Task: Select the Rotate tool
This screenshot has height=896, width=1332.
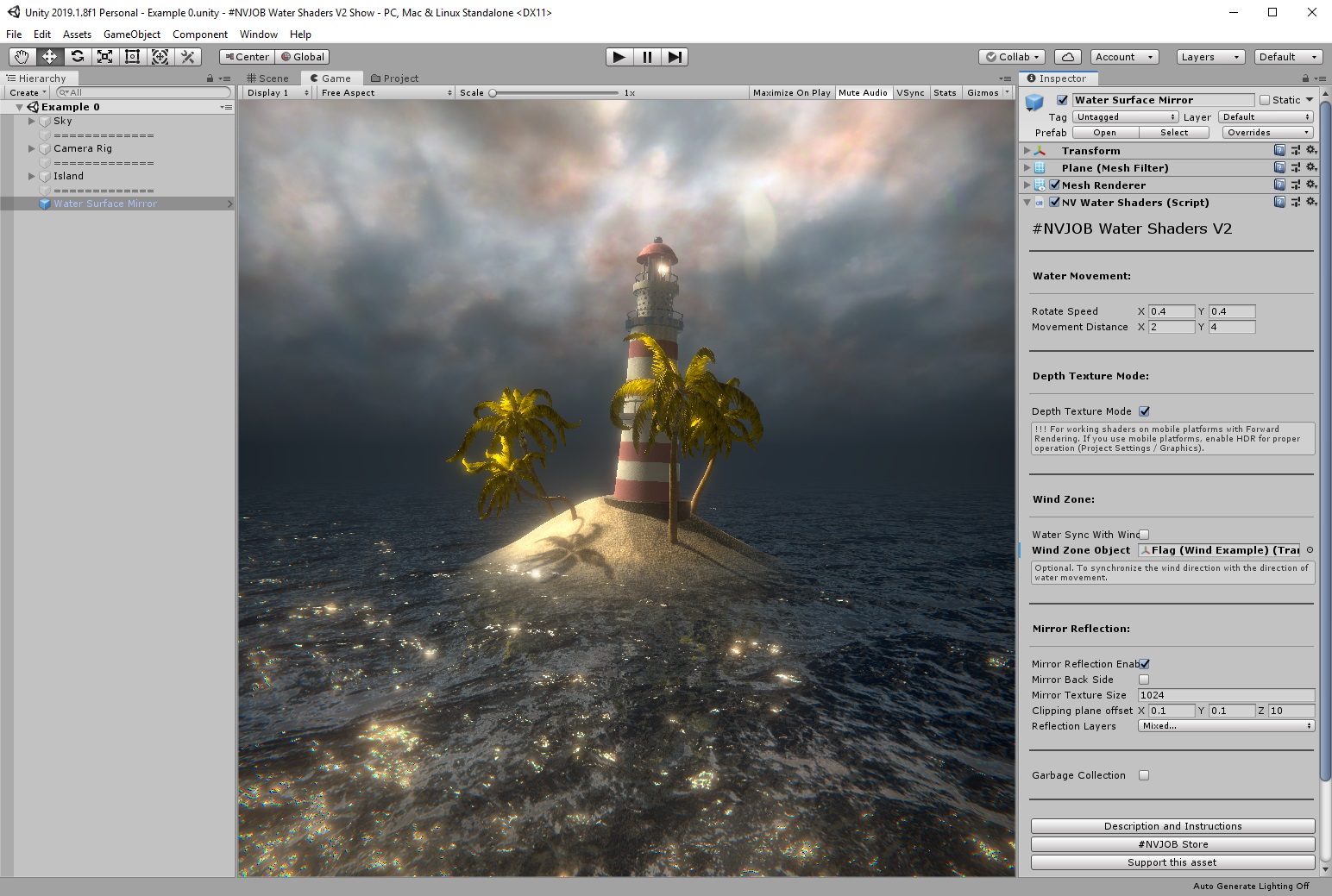Action: pyautogui.click(x=77, y=57)
